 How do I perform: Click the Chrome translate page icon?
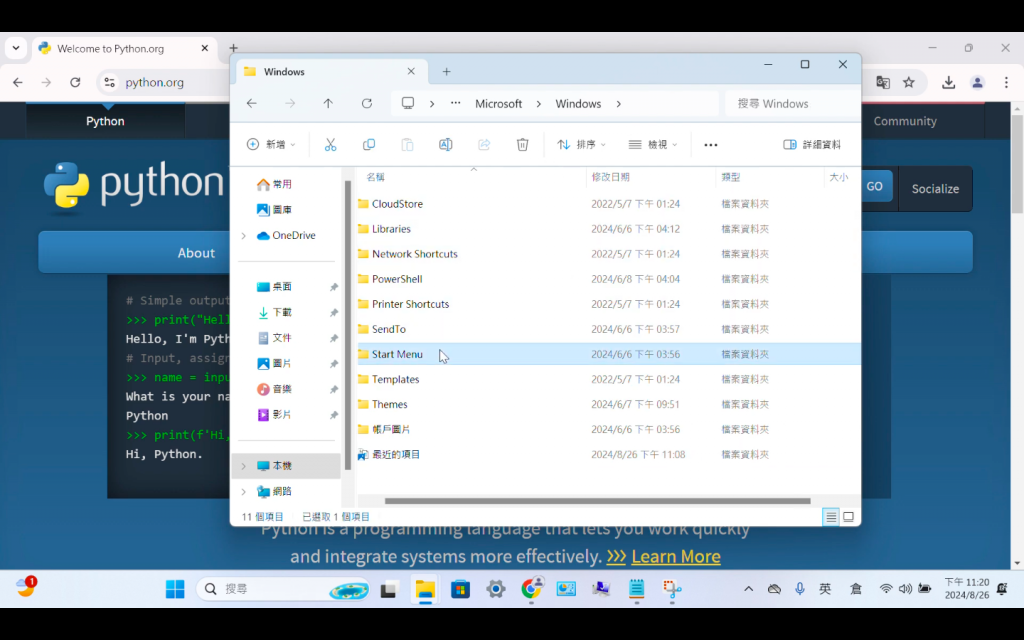point(883,82)
